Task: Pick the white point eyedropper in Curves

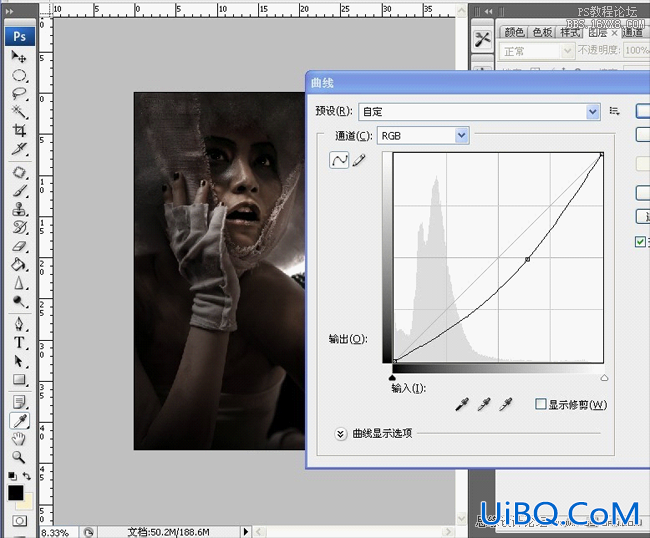Action: click(x=506, y=404)
